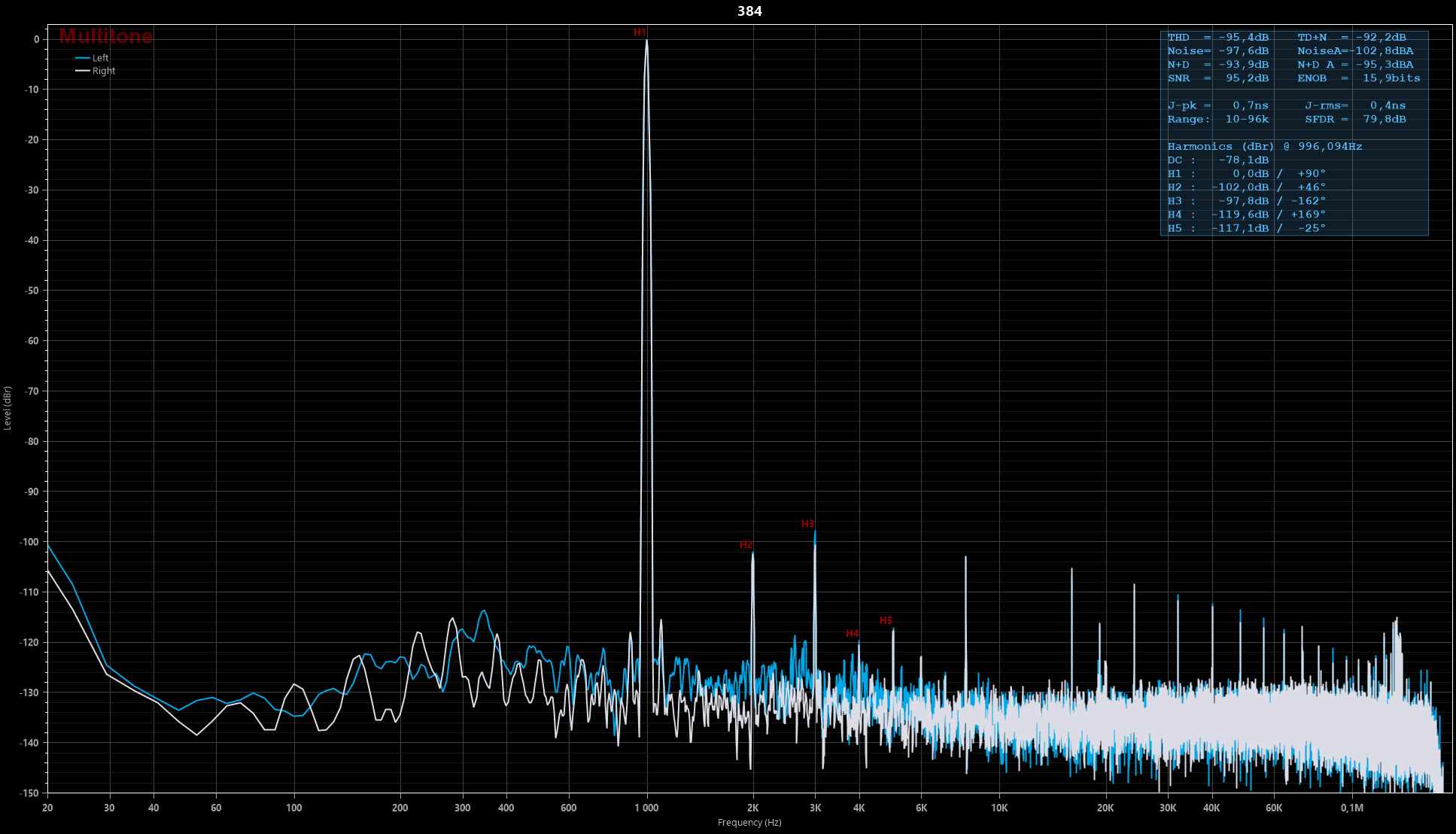Click the -50 level tick label

coord(32,291)
